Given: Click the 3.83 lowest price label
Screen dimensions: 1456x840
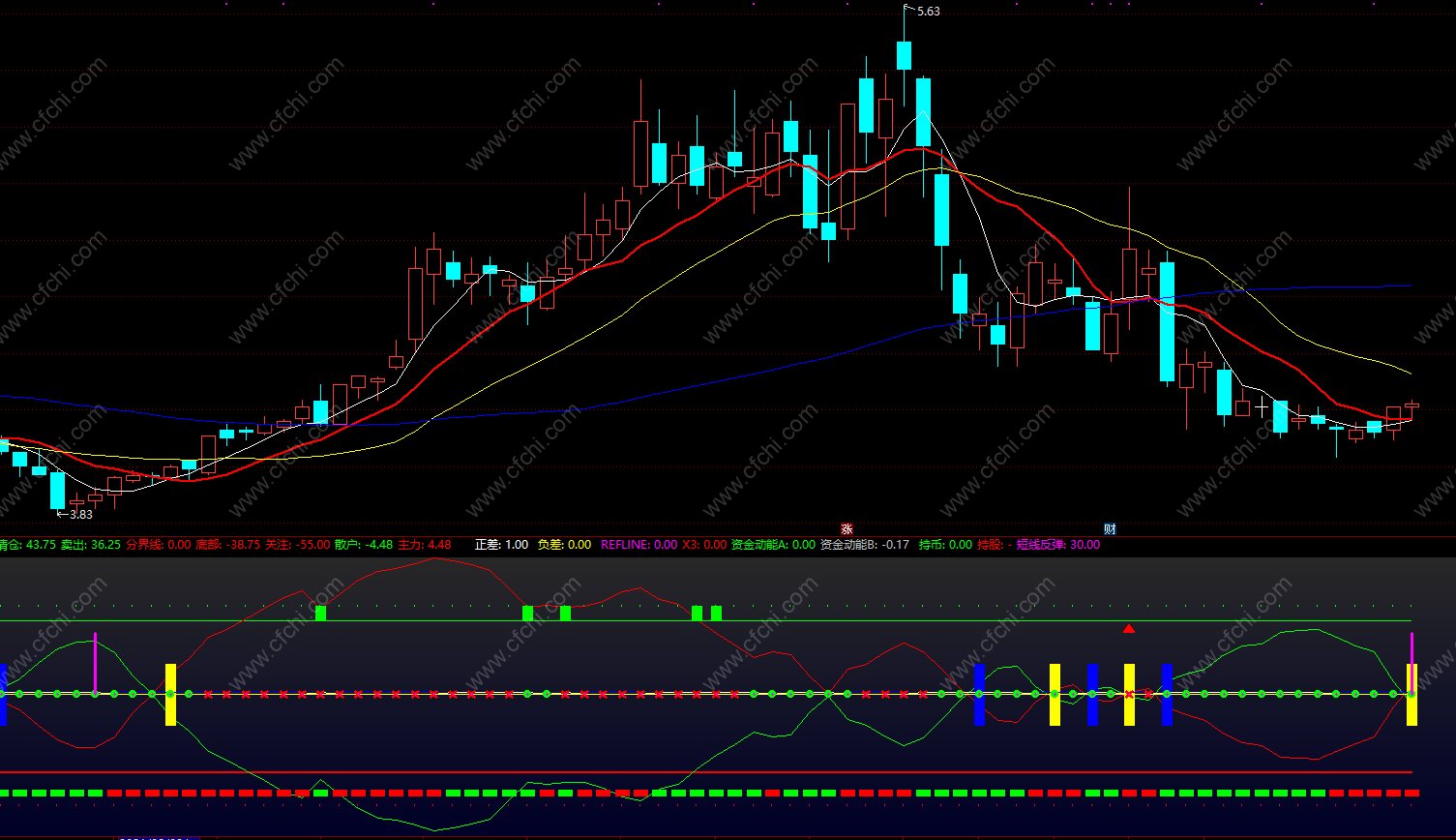Looking at the screenshot, I should click(x=81, y=515).
